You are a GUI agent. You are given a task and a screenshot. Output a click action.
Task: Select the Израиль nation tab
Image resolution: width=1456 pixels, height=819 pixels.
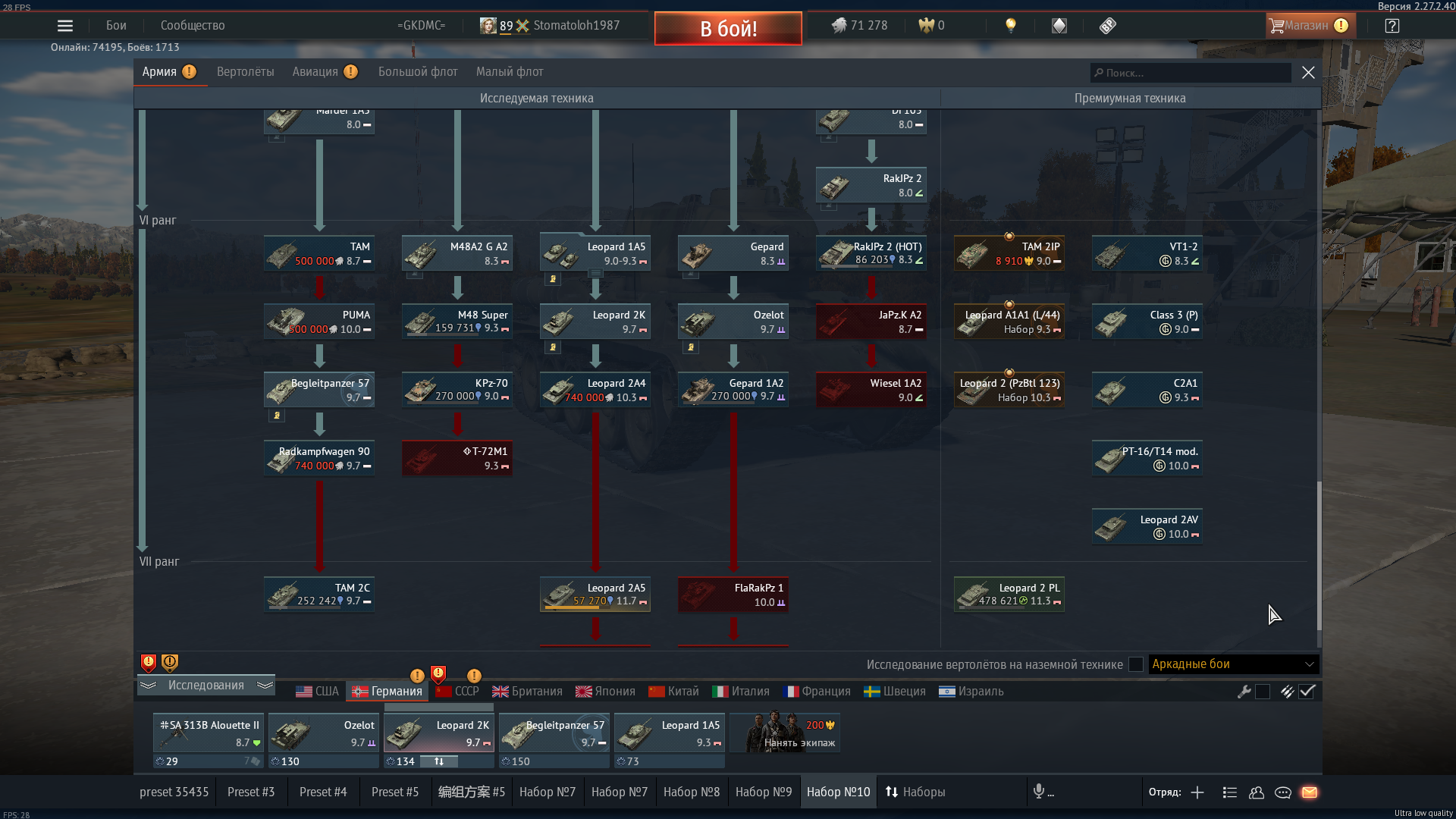(971, 692)
